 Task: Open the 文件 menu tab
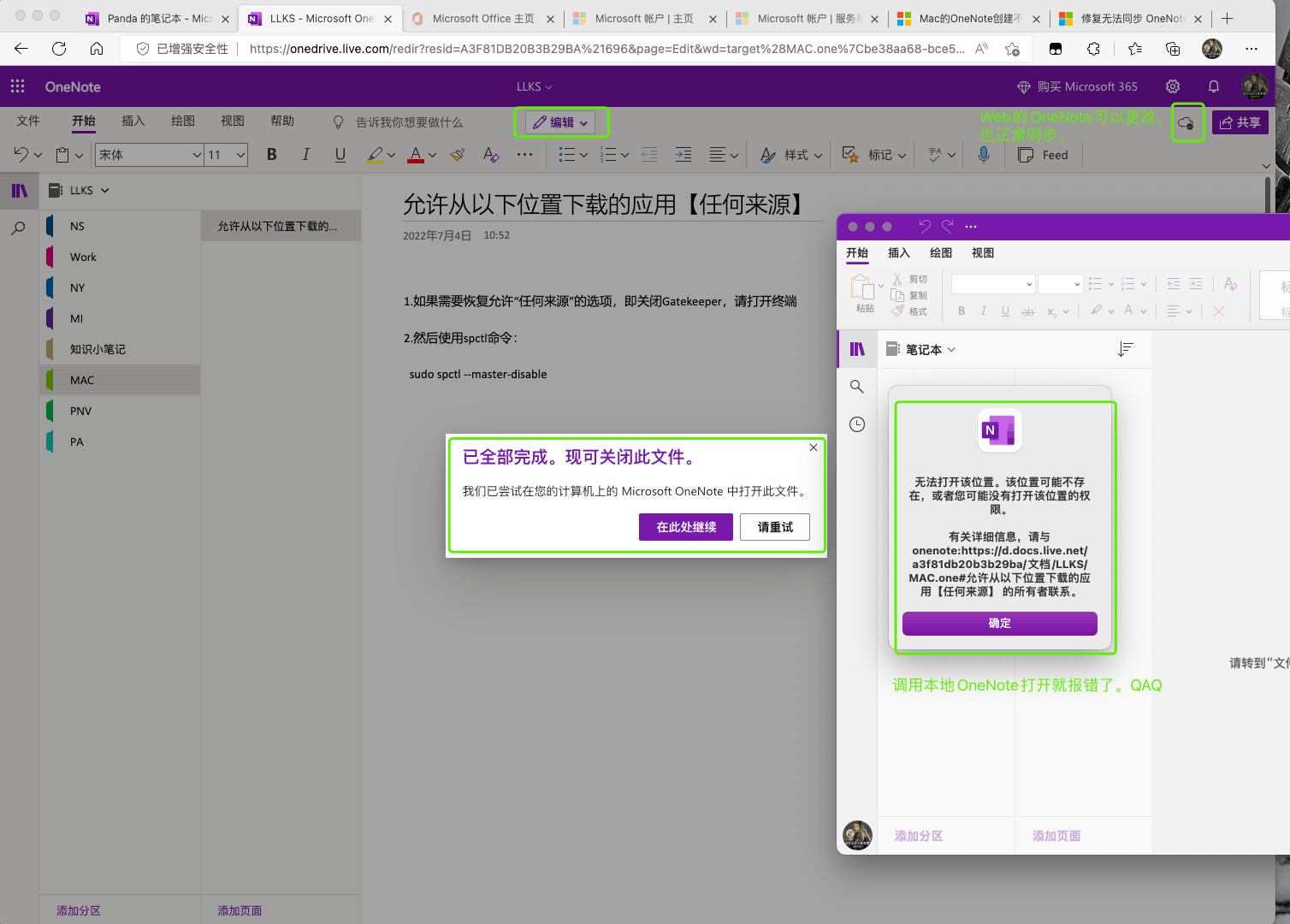click(x=28, y=121)
